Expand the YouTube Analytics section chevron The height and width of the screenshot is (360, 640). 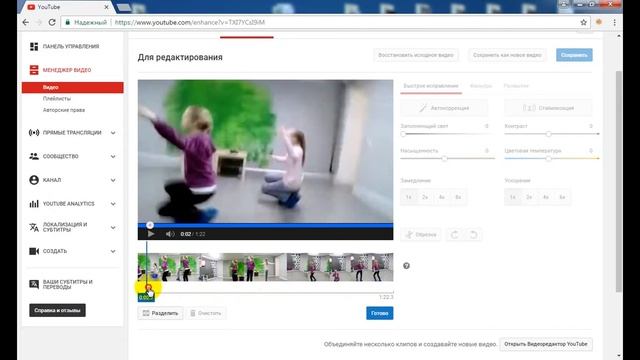click(113, 204)
